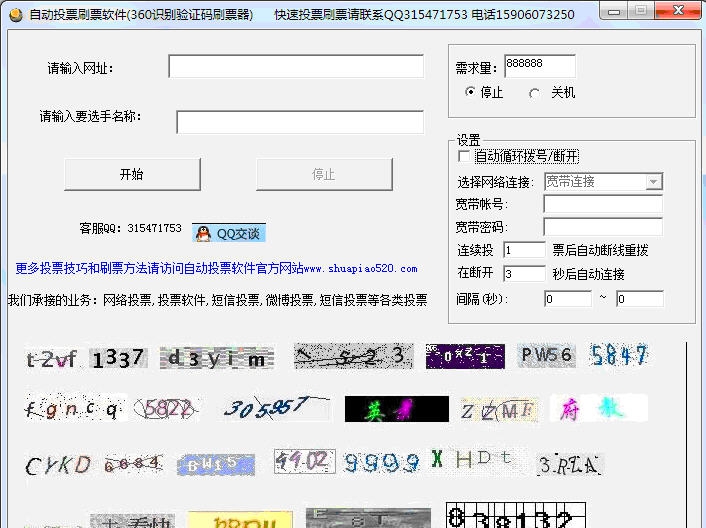This screenshot has height=528, width=706.
Task: Click the blue 5847 captcha sample
Action: click(x=619, y=355)
